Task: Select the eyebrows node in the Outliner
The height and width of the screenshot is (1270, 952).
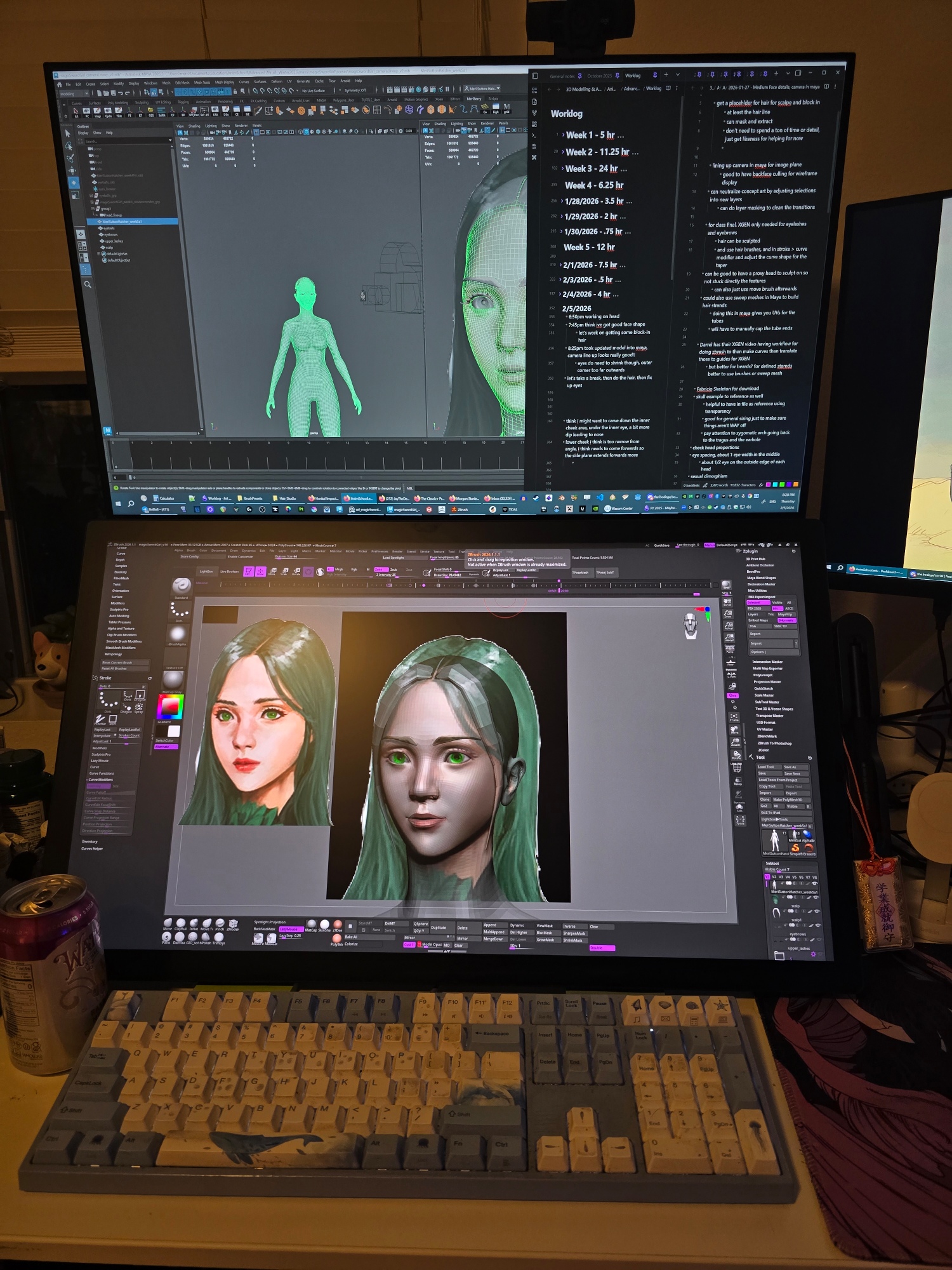Action: 111,234
